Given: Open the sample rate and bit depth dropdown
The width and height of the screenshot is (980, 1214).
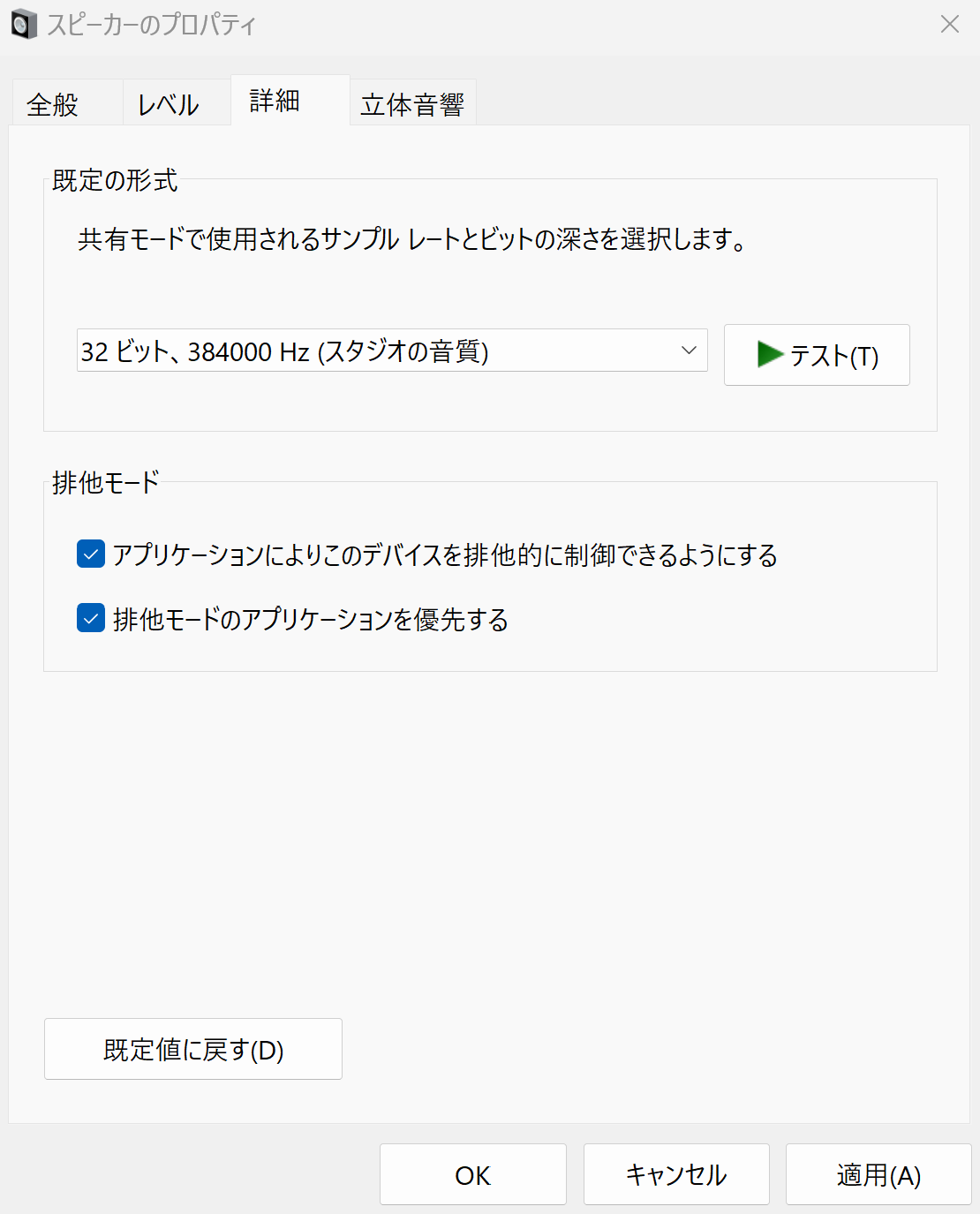Looking at the screenshot, I should click(x=688, y=351).
